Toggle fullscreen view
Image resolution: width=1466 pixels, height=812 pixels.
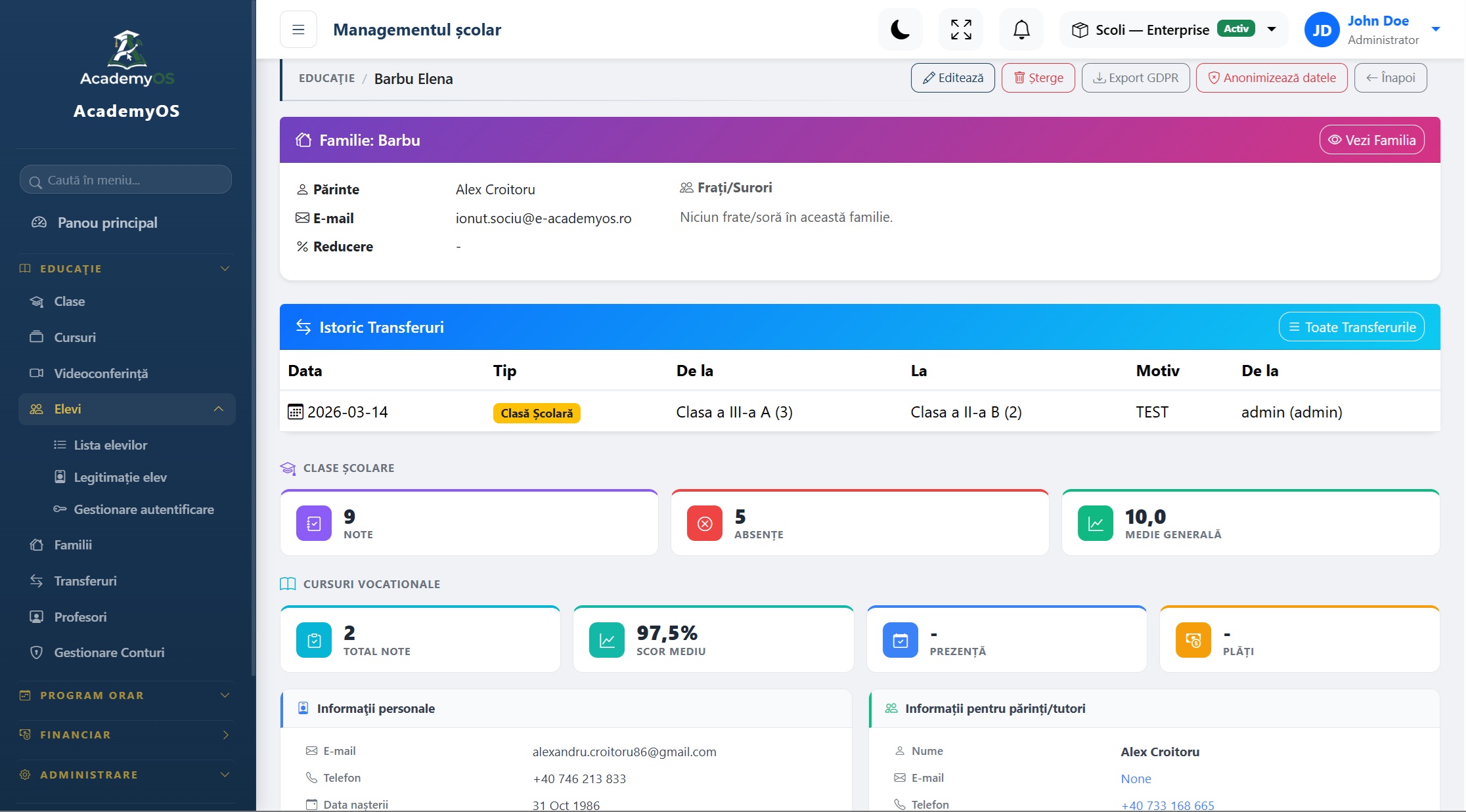tap(961, 30)
